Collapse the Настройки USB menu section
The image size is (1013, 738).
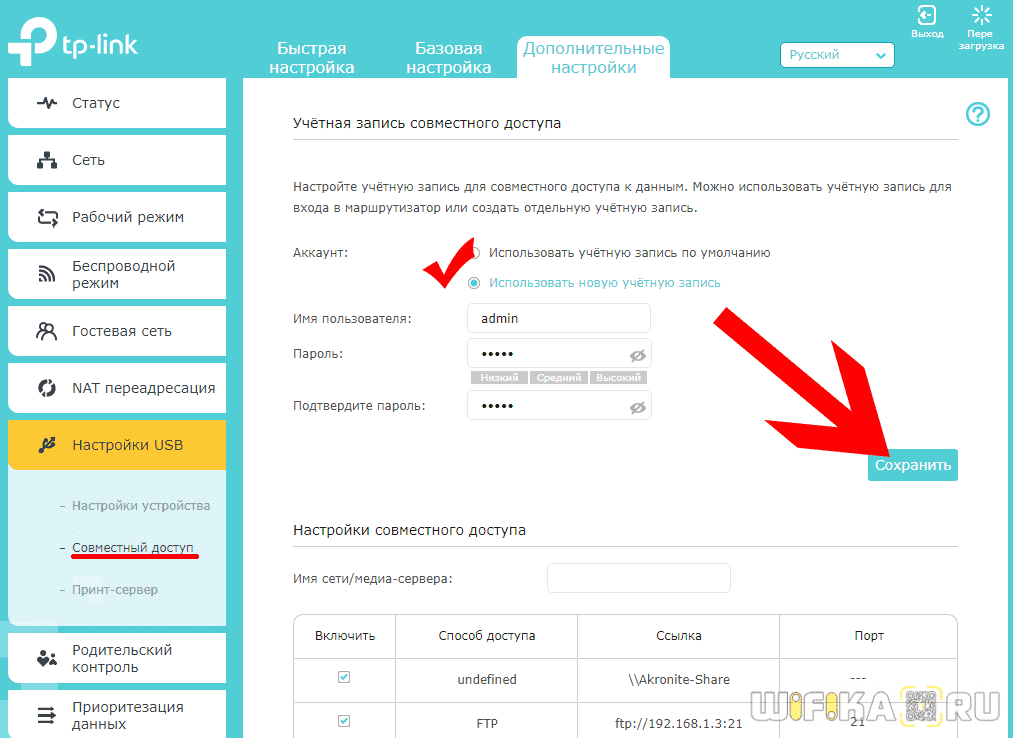pyautogui.click(x=117, y=445)
